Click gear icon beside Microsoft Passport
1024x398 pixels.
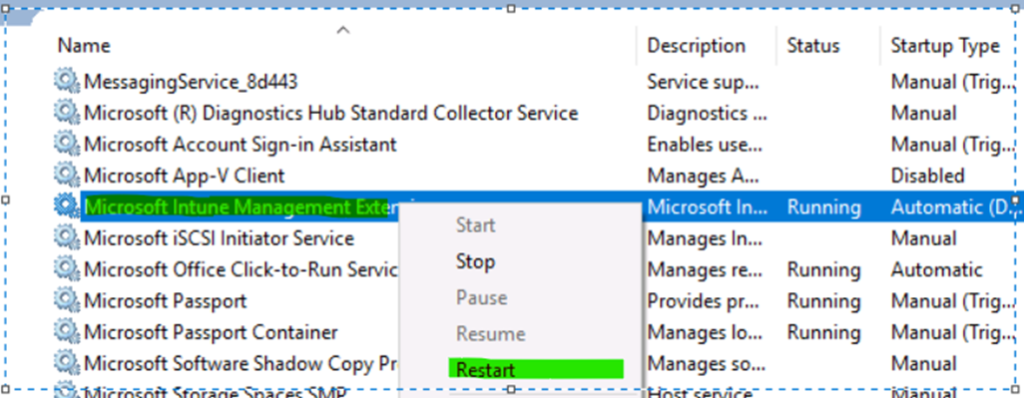point(66,301)
